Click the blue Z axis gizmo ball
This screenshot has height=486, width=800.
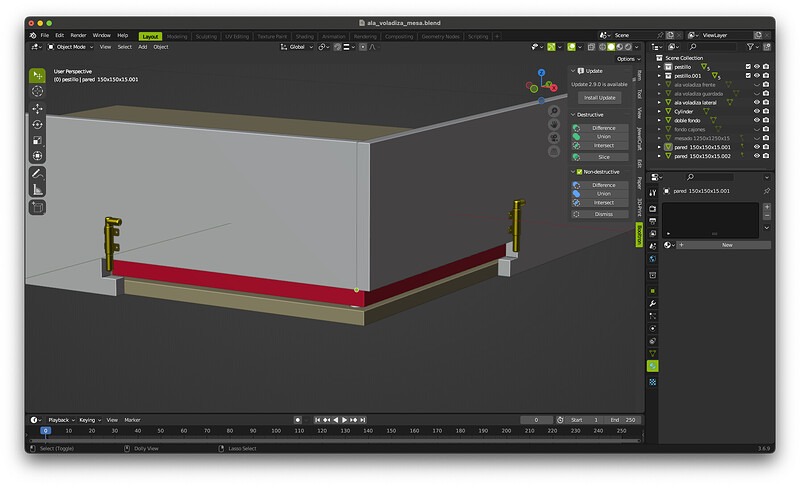tap(541, 73)
